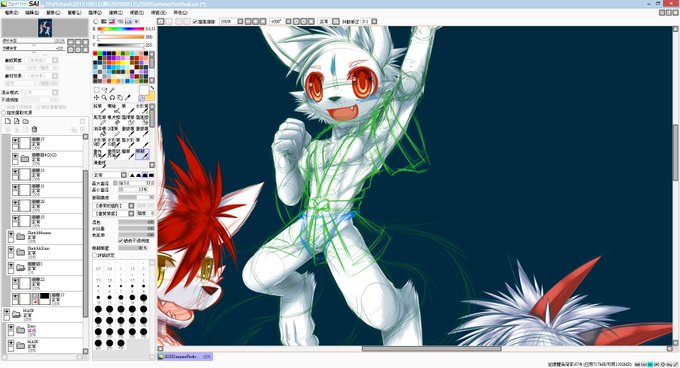The image size is (680, 368).
Task: Show the color wheel panel
Action: (96, 21)
